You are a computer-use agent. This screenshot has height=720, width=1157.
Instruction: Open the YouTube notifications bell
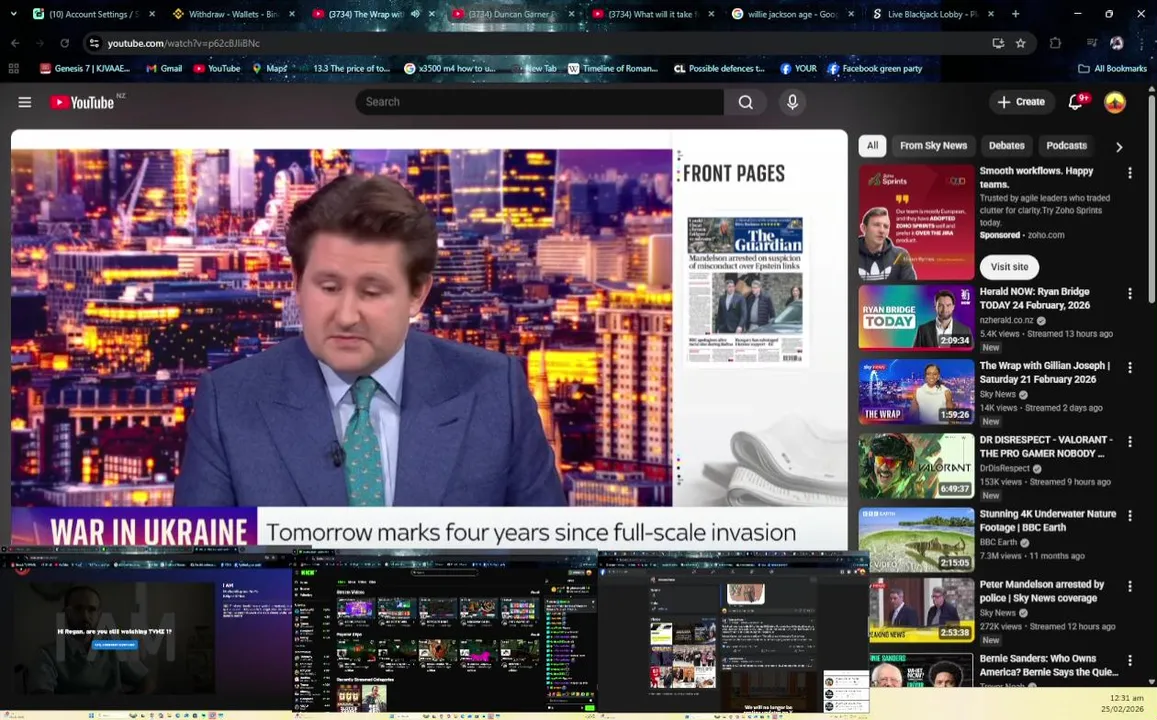click(x=1076, y=102)
